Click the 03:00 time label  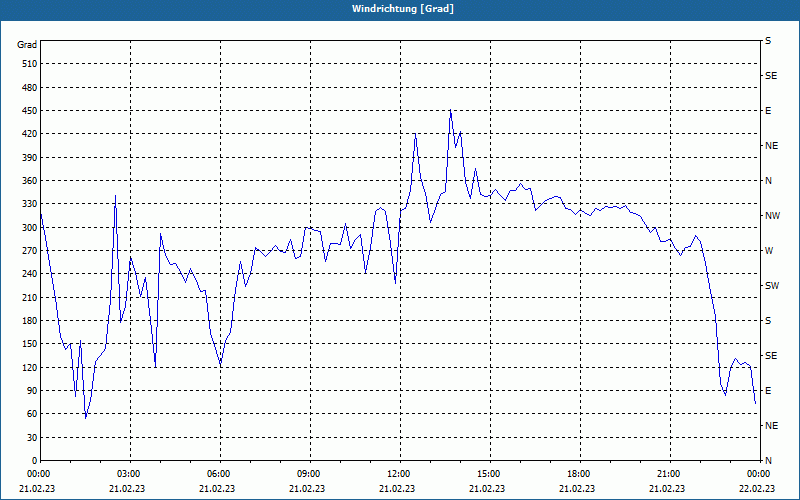pos(130,474)
